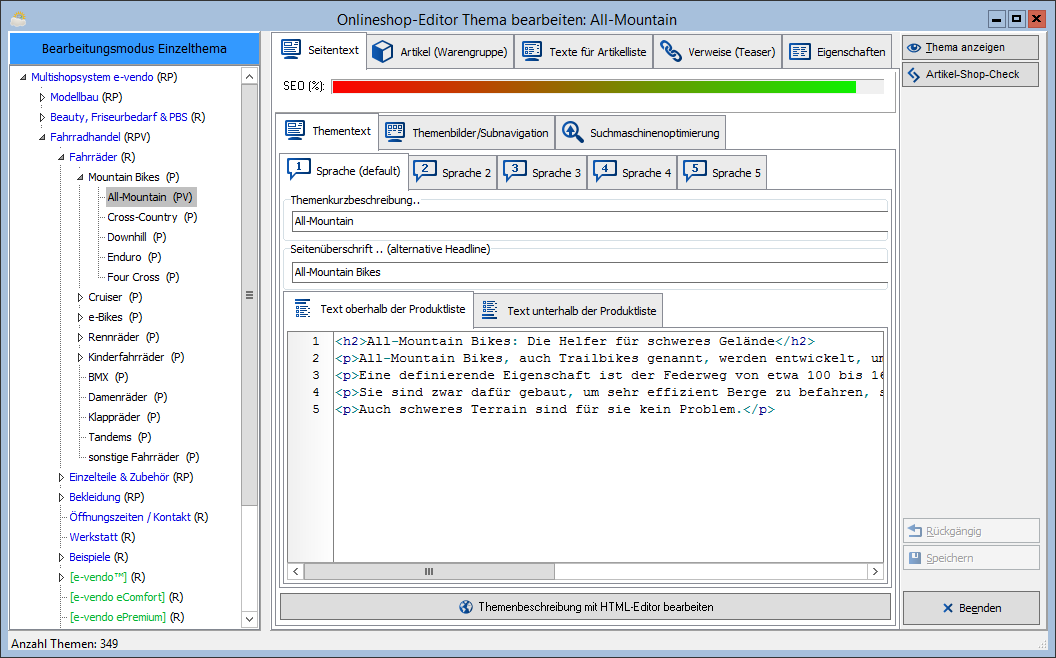Screen dimensions: 1056x658
Task: Expand the Beispiele tree node
Action: pyautogui.click(x=61, y=557)
